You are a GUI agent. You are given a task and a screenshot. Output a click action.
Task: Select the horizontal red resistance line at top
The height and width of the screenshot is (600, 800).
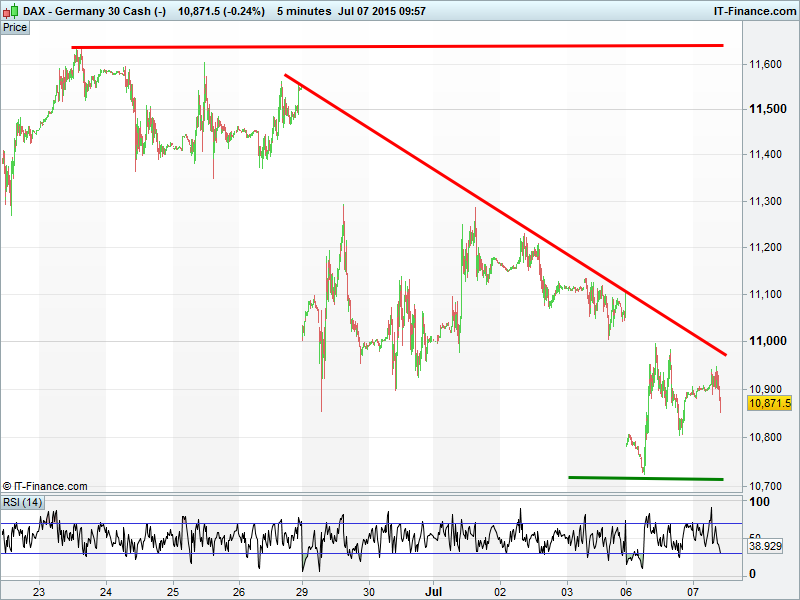(397, 46)
